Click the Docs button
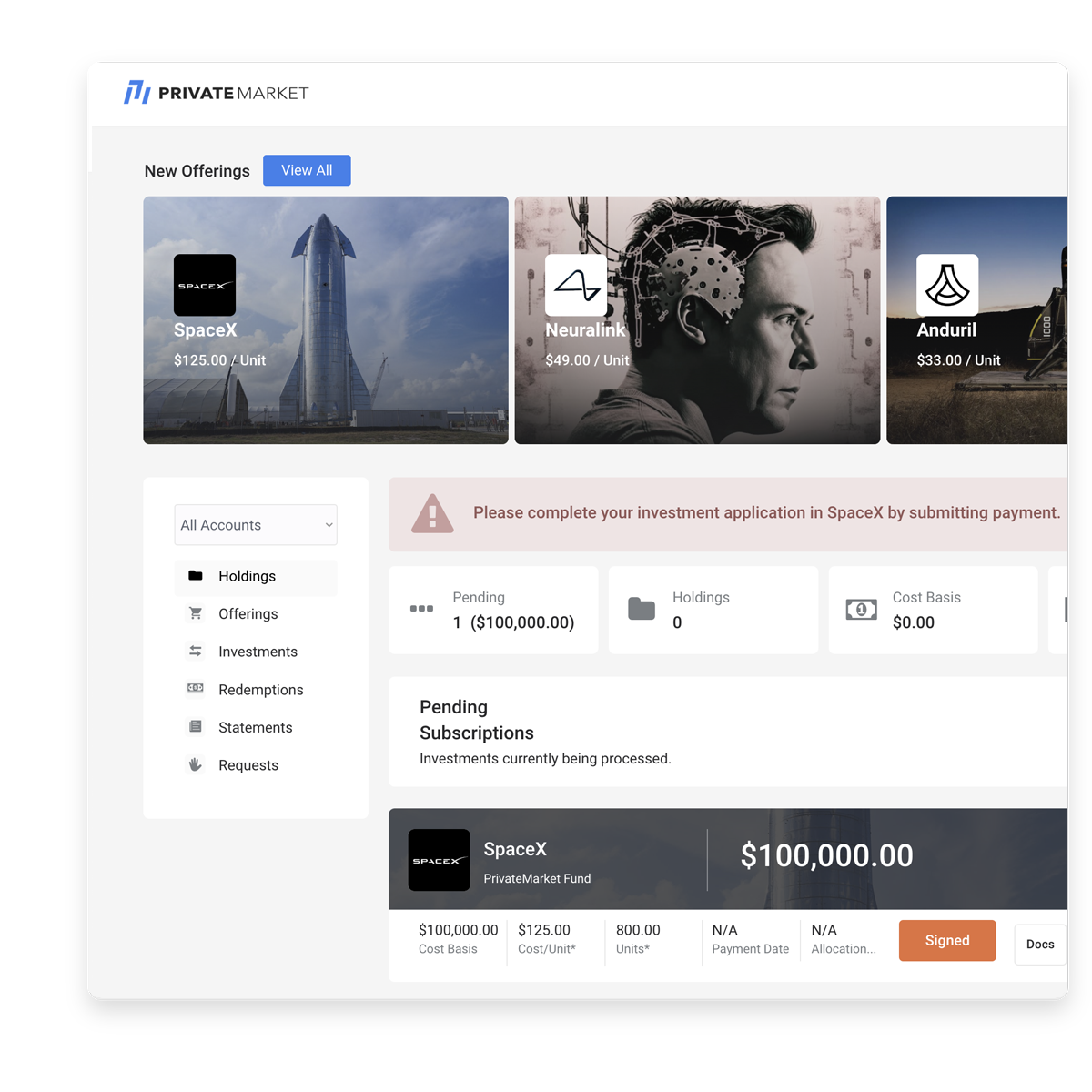 (1040, 944)
